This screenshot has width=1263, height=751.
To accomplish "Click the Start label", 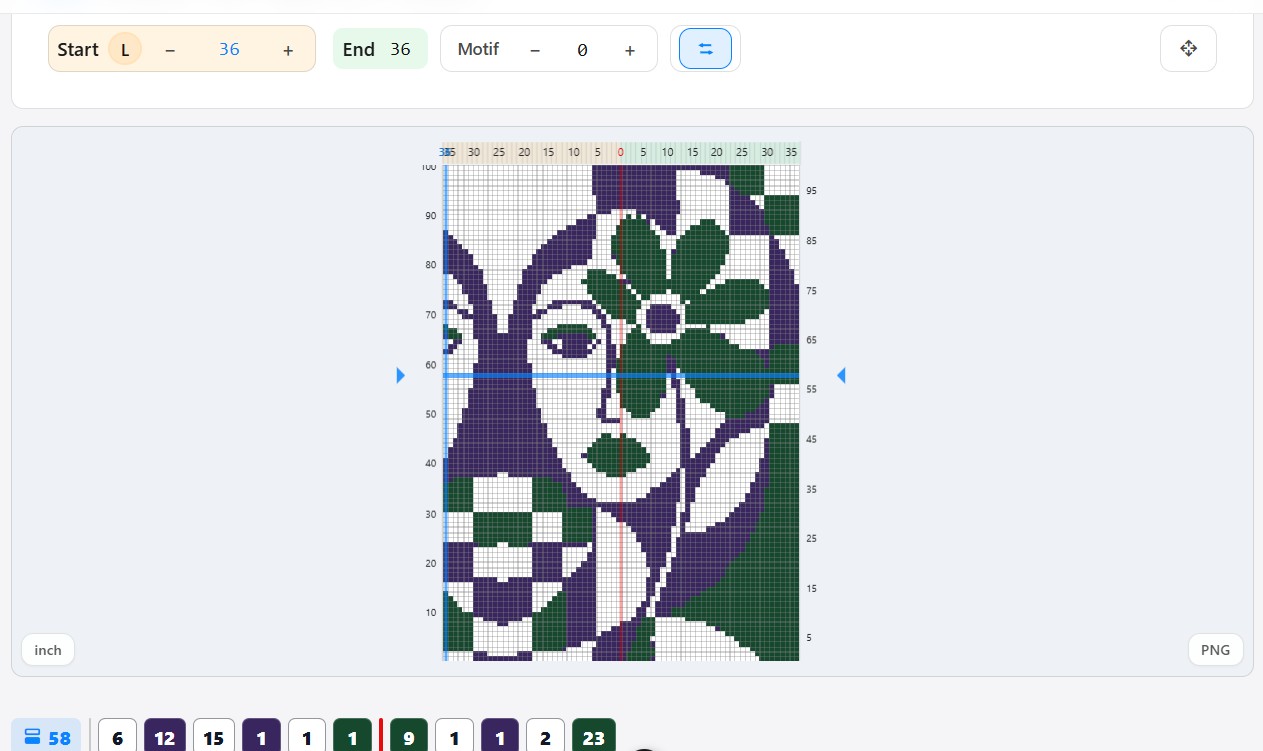I will [78, 49].
